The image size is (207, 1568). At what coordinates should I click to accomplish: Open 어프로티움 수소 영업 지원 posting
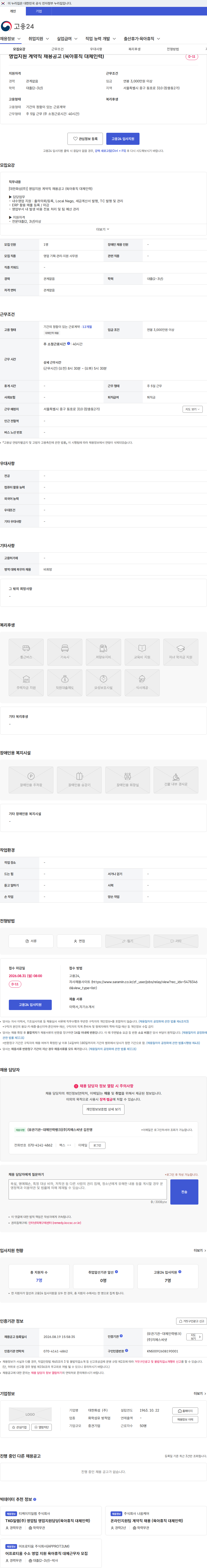click(x=46, y=1553)
